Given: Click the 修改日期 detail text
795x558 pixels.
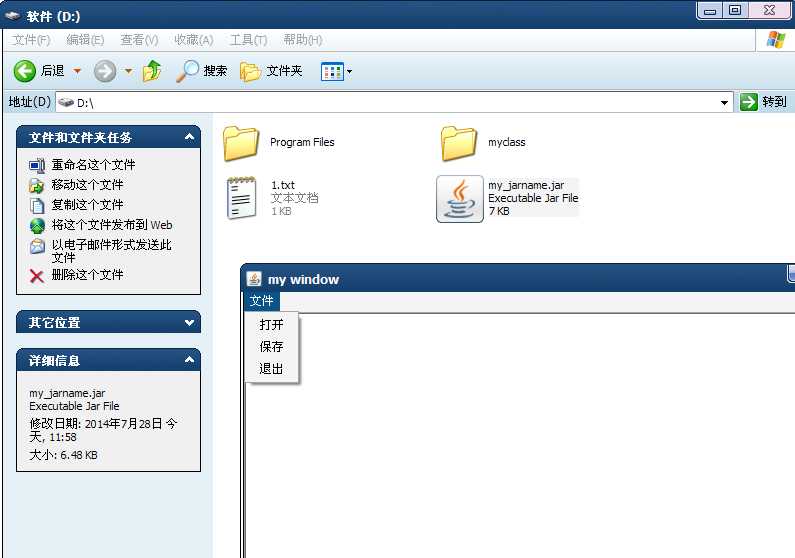Looking at the screenshot, I should tap(103, 430).
